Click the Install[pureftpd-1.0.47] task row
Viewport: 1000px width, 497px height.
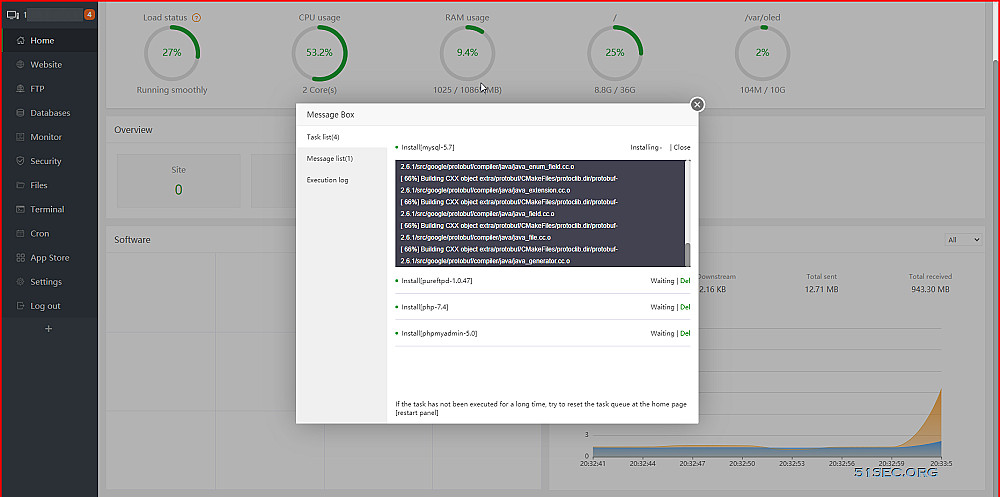(x=543, y=281)
